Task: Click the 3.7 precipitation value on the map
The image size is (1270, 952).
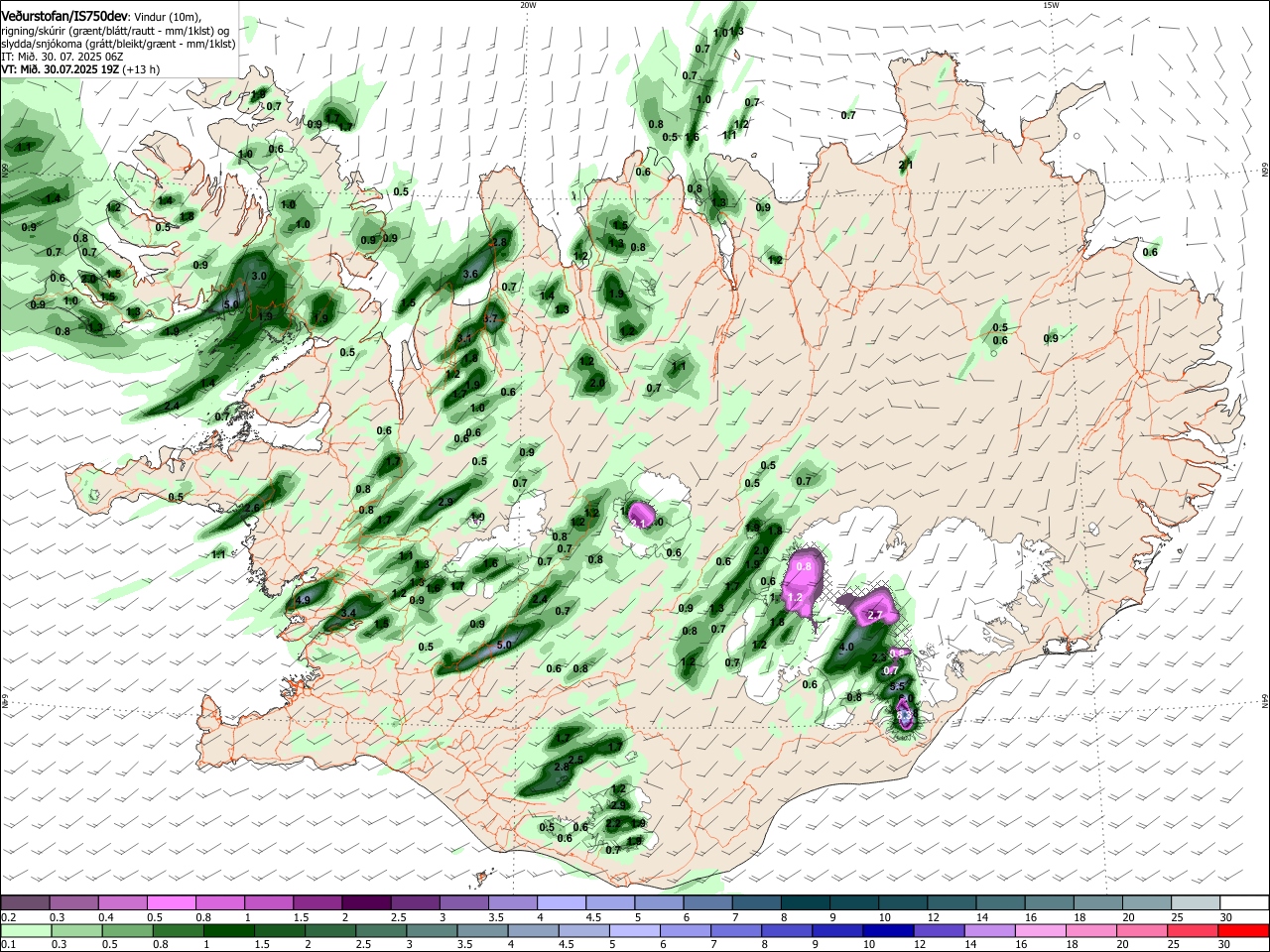Action: 490,318
